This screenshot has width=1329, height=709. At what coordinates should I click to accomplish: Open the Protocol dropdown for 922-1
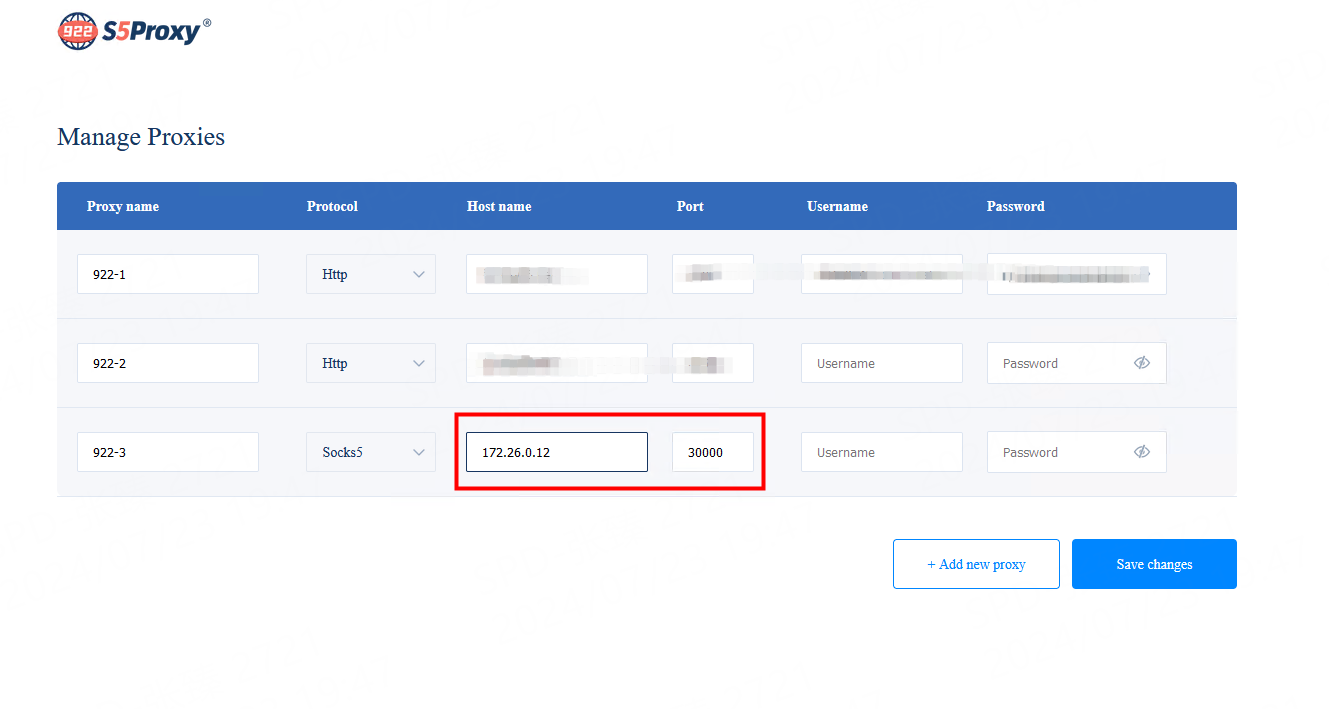[x=371, y=274]
